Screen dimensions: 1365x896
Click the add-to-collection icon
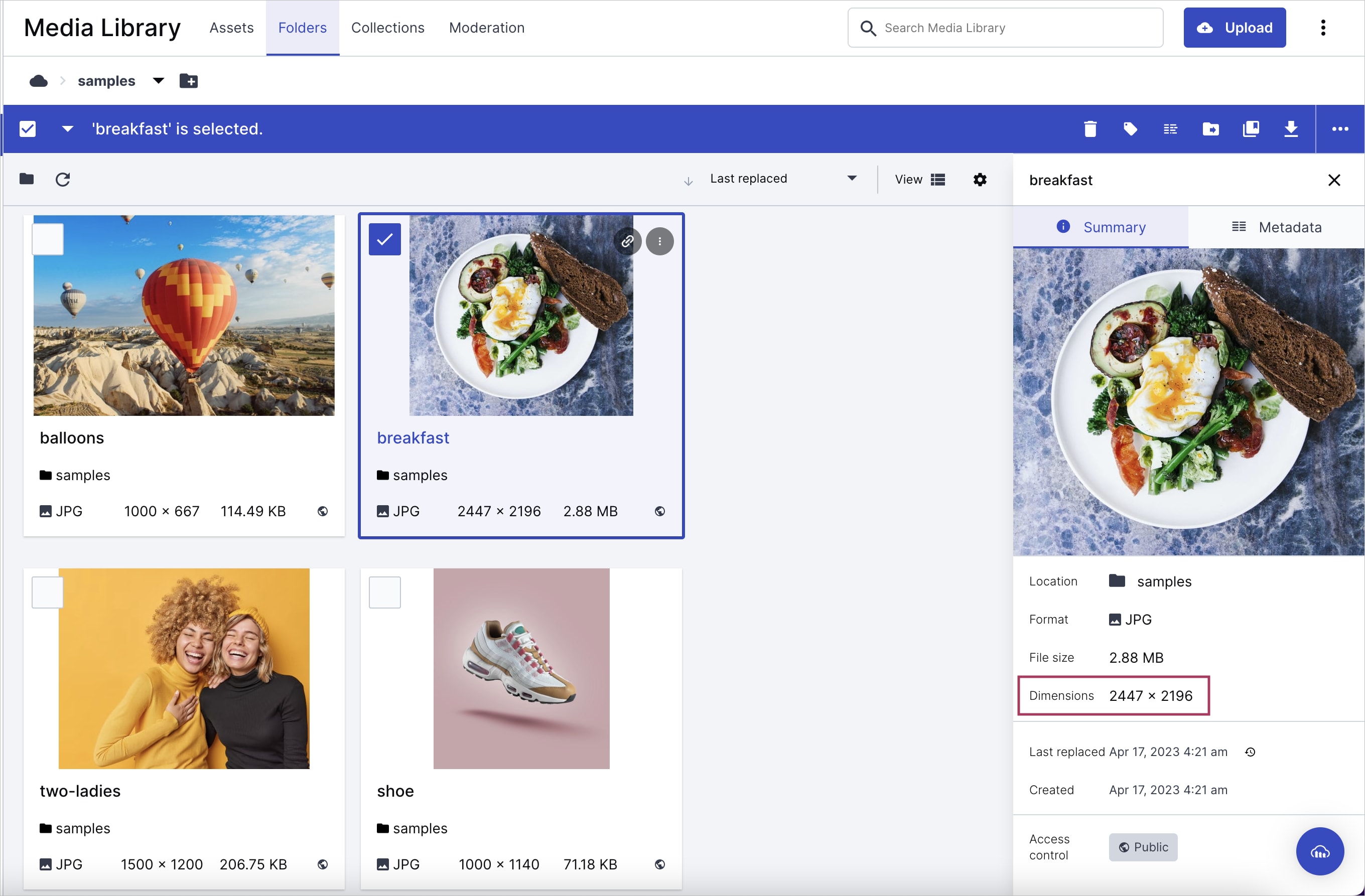coord(1250,129)
